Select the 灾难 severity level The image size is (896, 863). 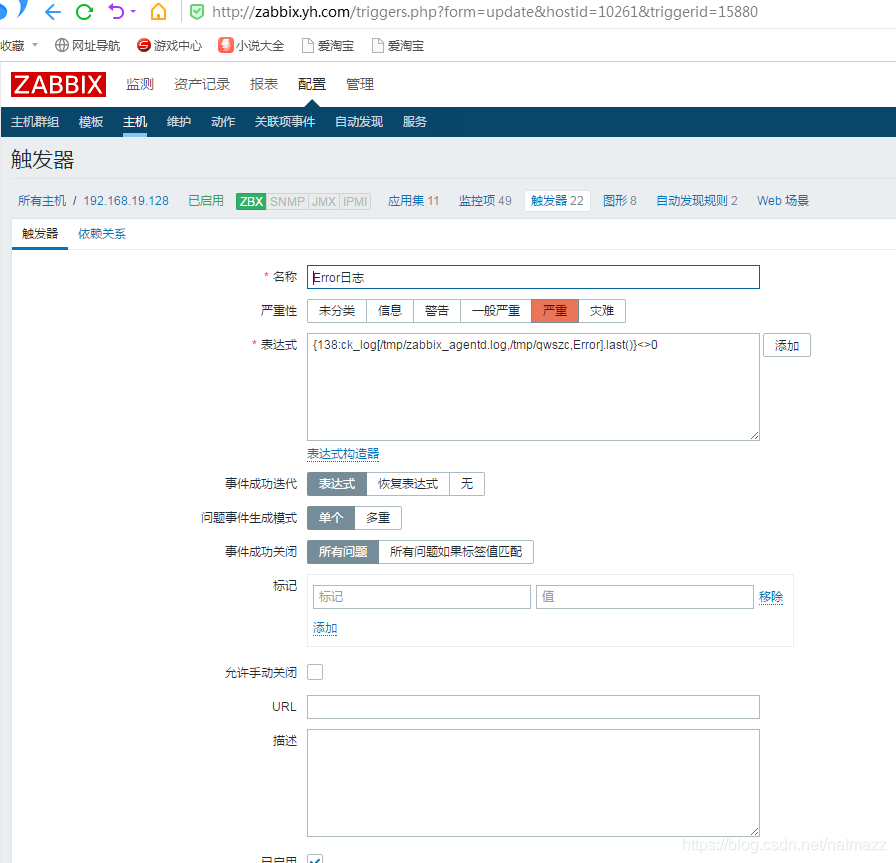click(602, 311)
